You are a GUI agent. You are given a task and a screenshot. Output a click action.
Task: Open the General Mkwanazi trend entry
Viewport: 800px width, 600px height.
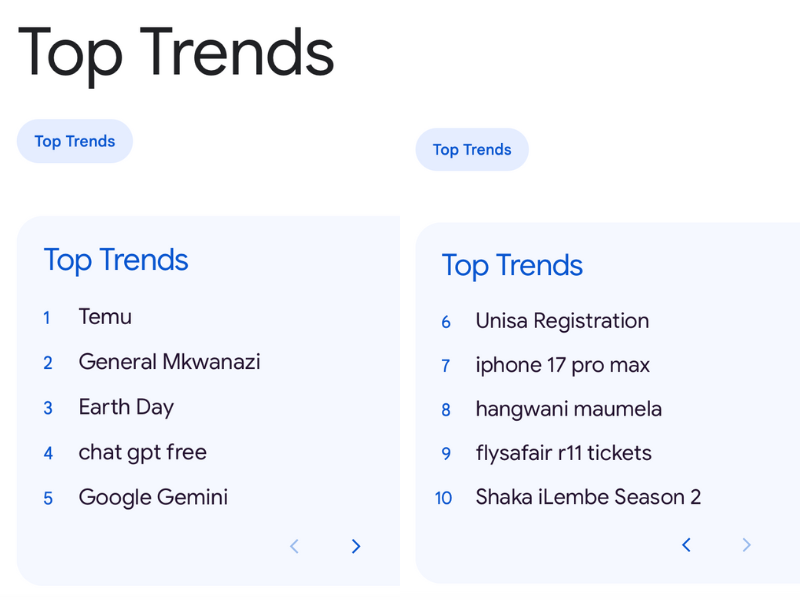(170, 362)
